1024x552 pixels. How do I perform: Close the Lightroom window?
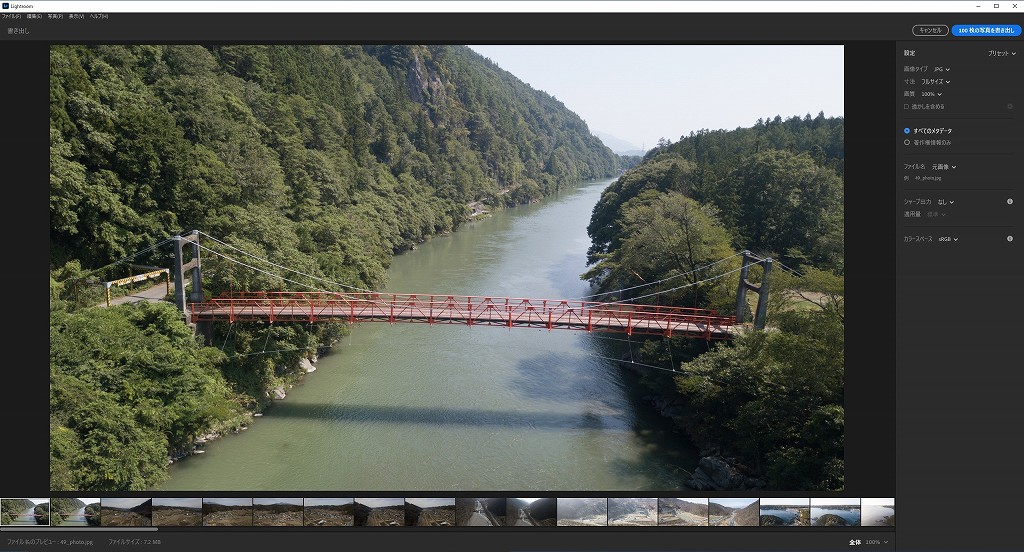coord(1015,6)
